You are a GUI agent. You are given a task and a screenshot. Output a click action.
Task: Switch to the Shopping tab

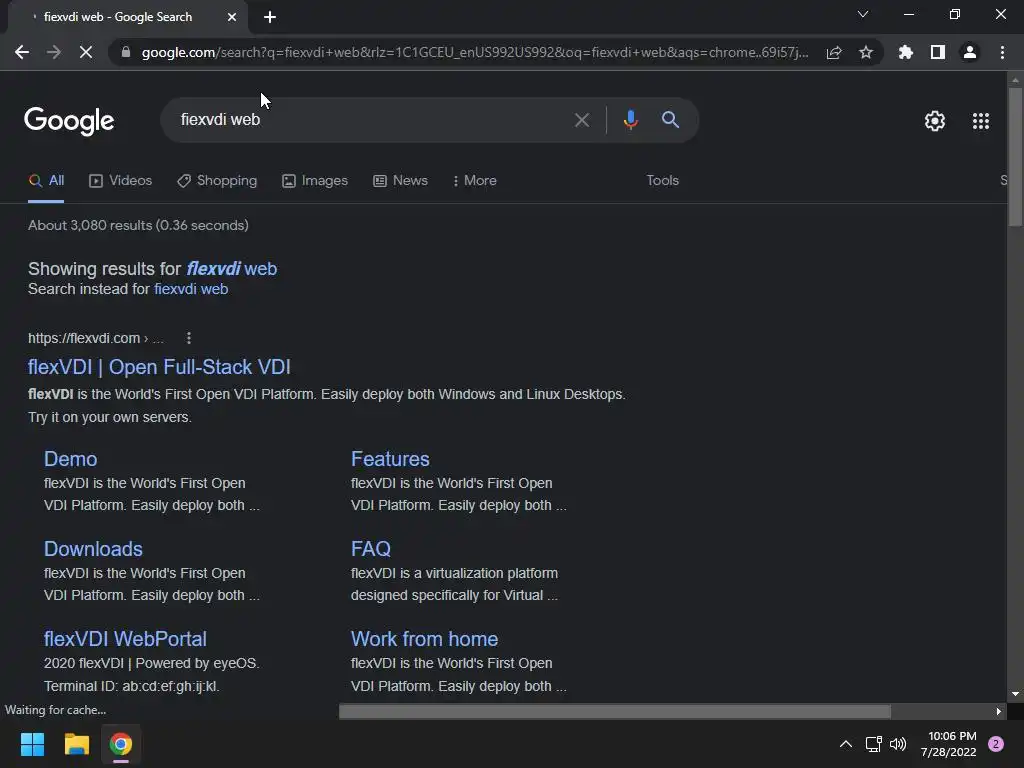[217, 181]
